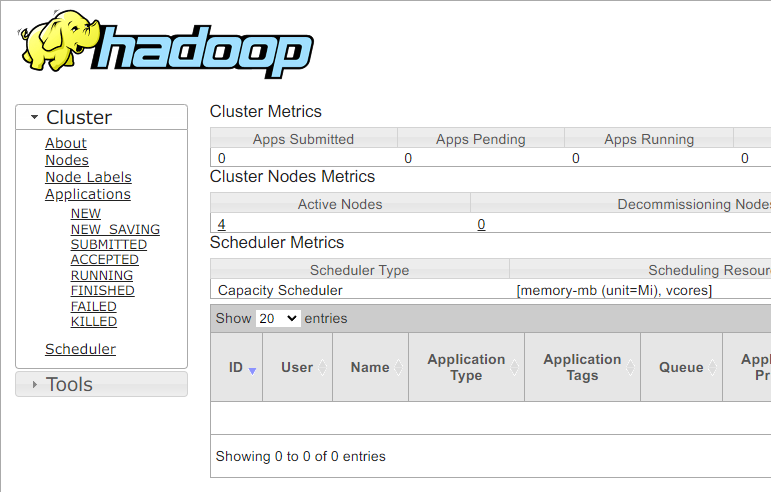View FINISHED applications
This screenshot has height=492, width=771.
[x=102, y=290]
